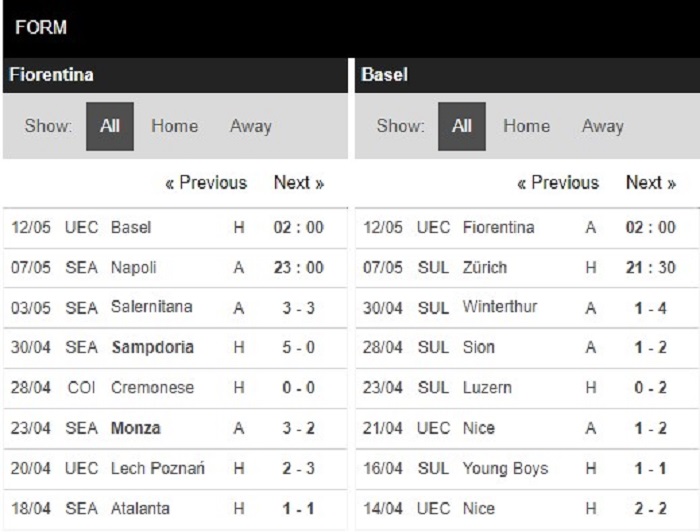
Task: Click the Salernitana 3 - 3 score
Action: (x=299, y=308)
